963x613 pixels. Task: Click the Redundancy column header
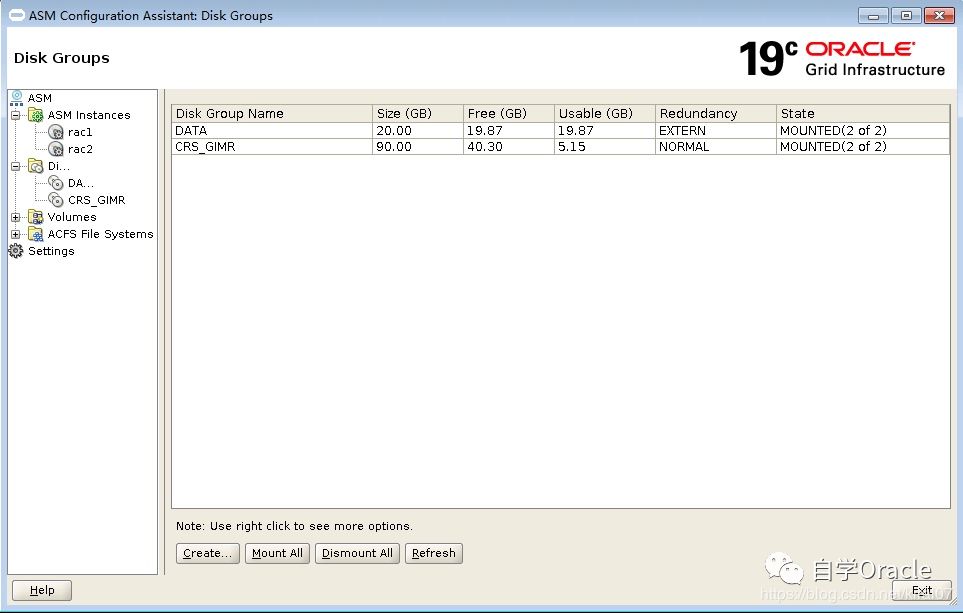tap(716, 113)
